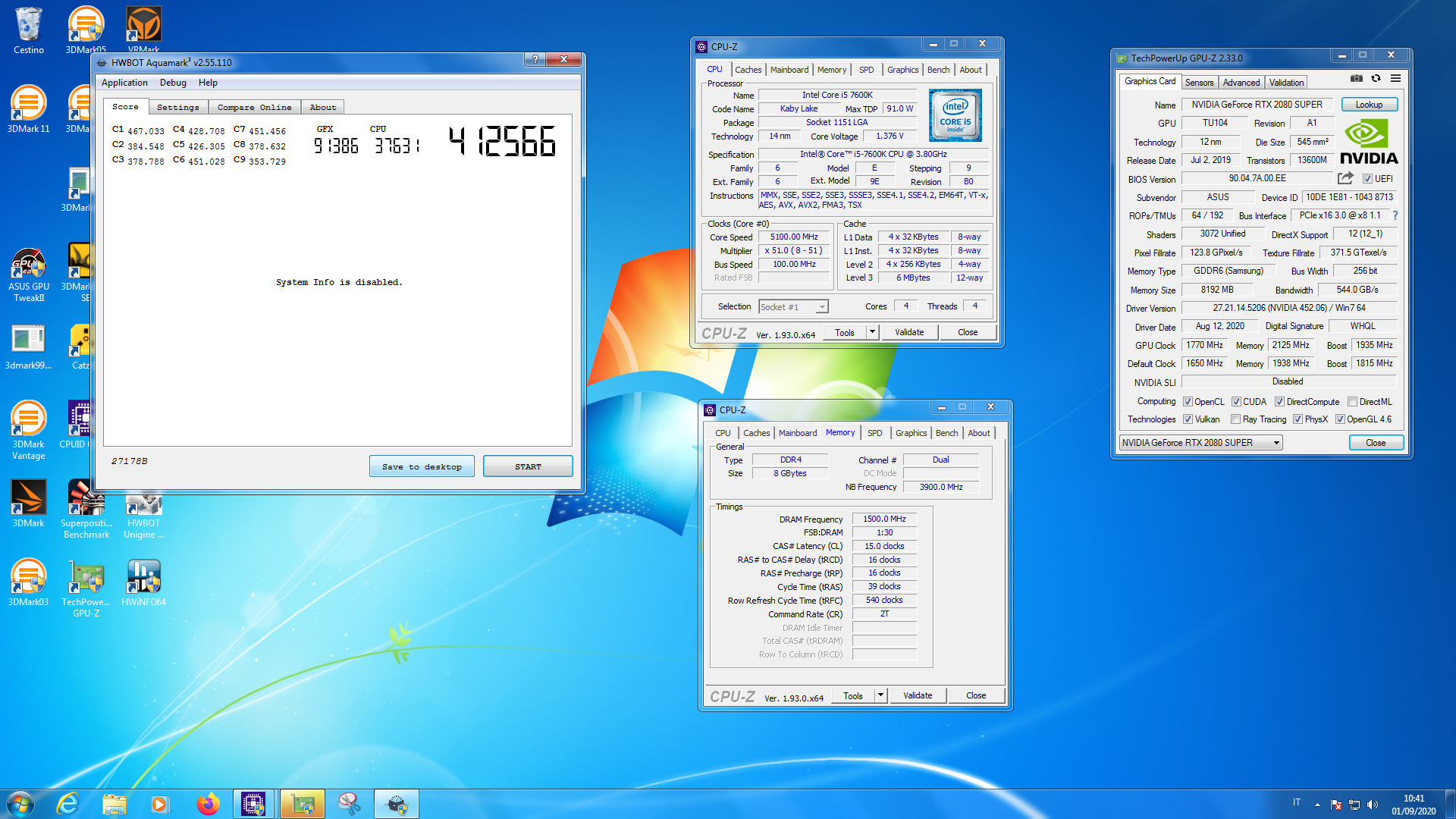The image size is (1456, 819).
Task: Open the 3DMark 11 desktop shortcut
Action: point(29,109)
